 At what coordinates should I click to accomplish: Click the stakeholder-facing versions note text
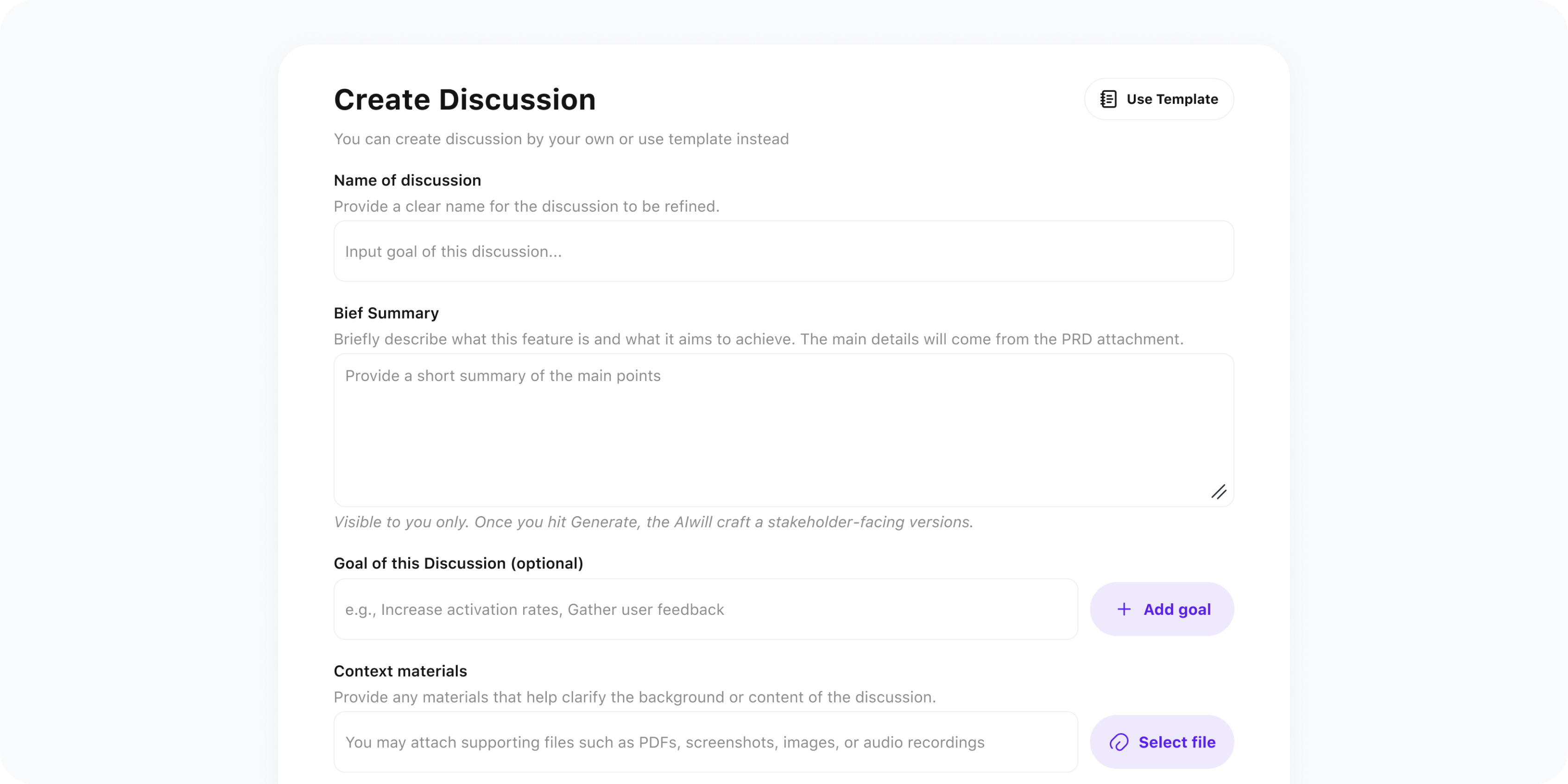[x=653, y=522]
